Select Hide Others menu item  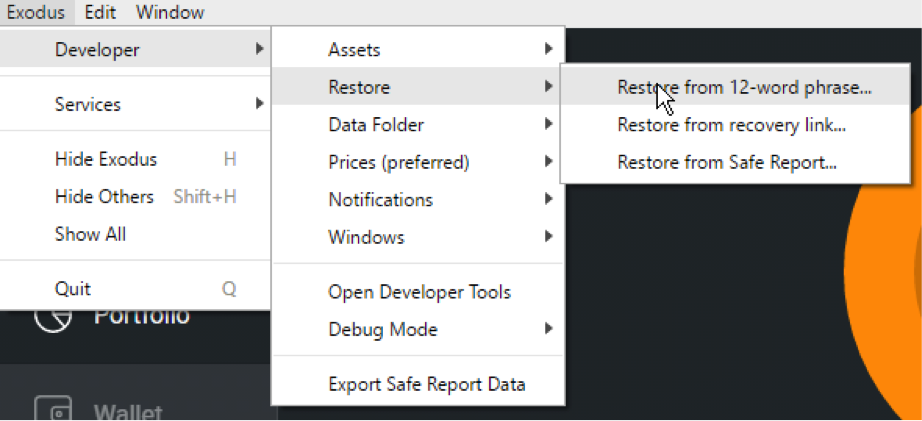(x=135, y=197)
